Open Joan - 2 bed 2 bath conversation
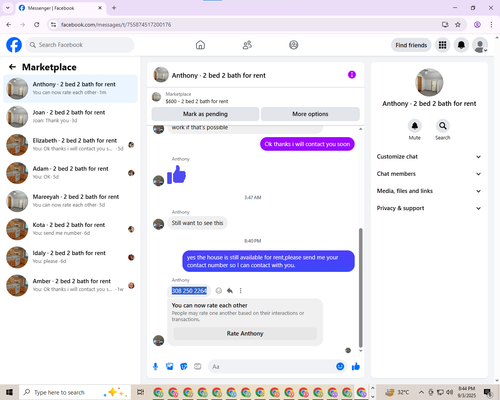 [70, 116]
